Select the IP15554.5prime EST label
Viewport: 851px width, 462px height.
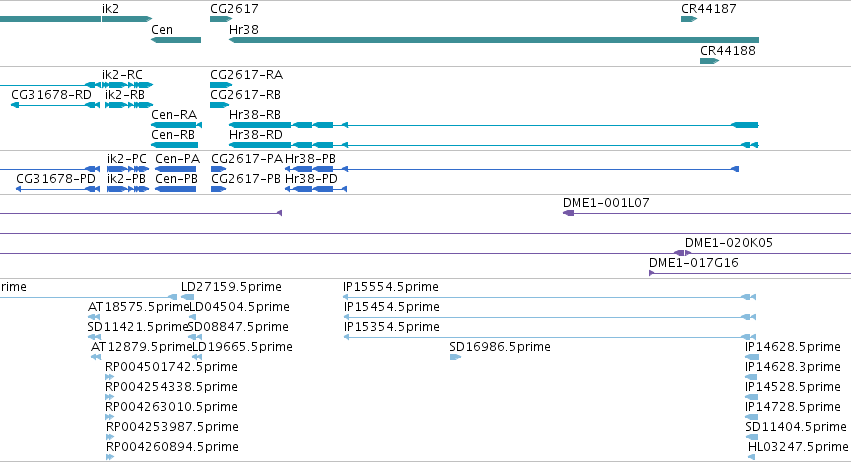pos(391,287)
